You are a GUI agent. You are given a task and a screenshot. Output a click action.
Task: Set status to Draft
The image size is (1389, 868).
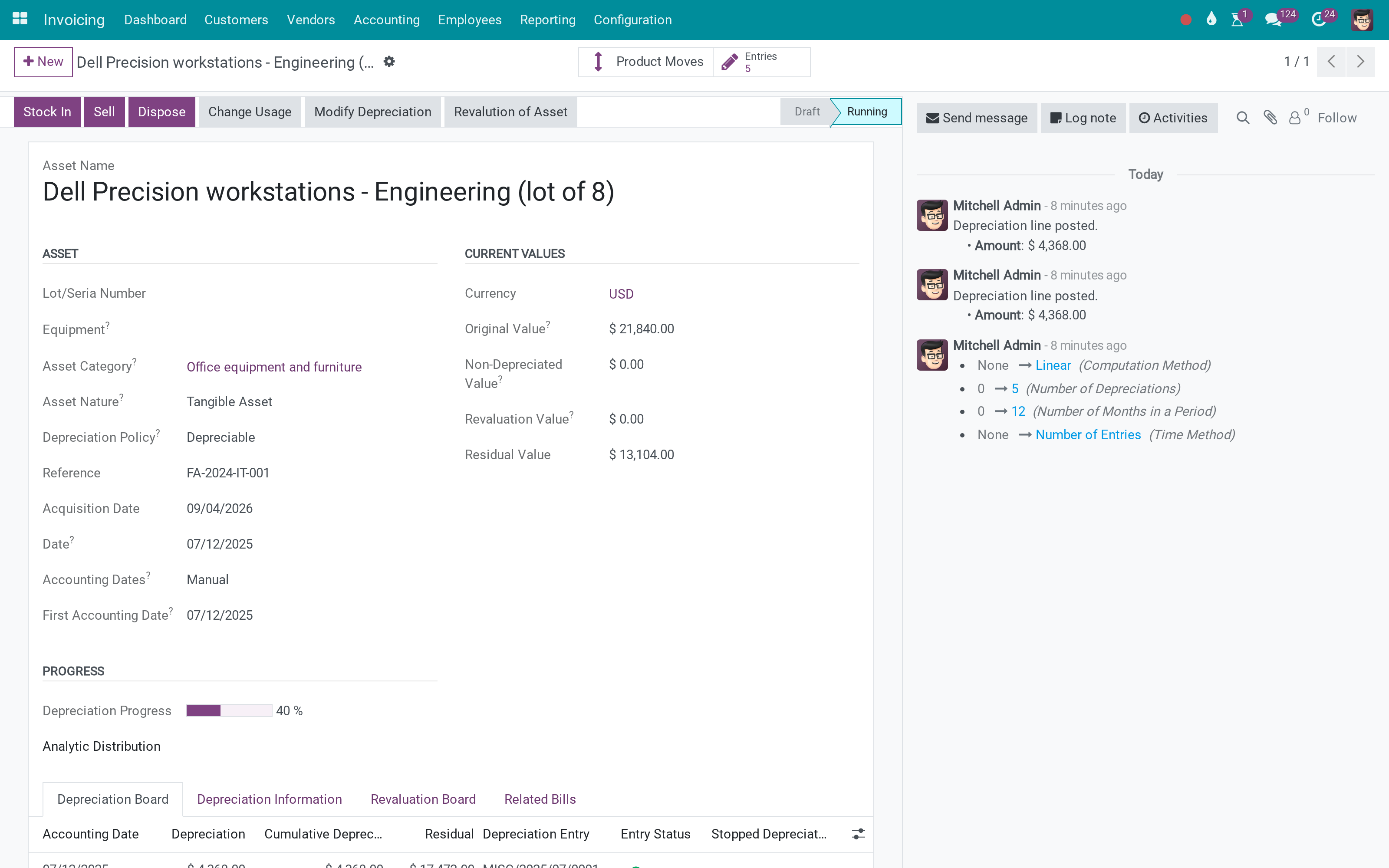[x=806, y=112]
